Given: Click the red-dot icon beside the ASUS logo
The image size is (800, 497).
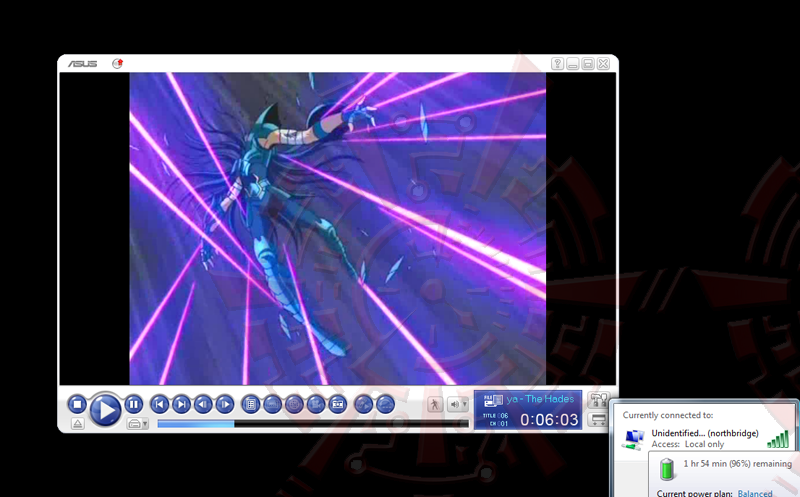Looking at the screenshot, I should [x=117, y=64].
